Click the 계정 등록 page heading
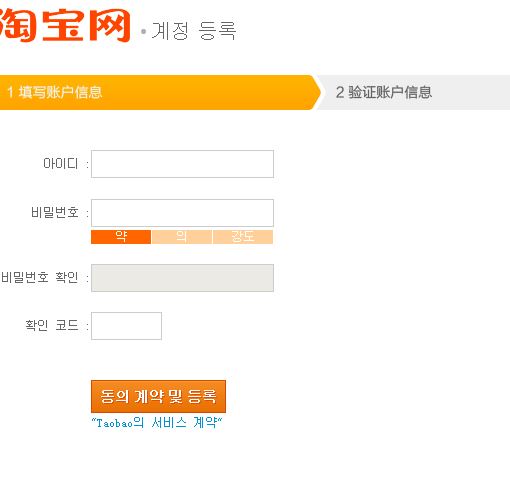Viewport: 510px width, 495px height. pos(194,31)
